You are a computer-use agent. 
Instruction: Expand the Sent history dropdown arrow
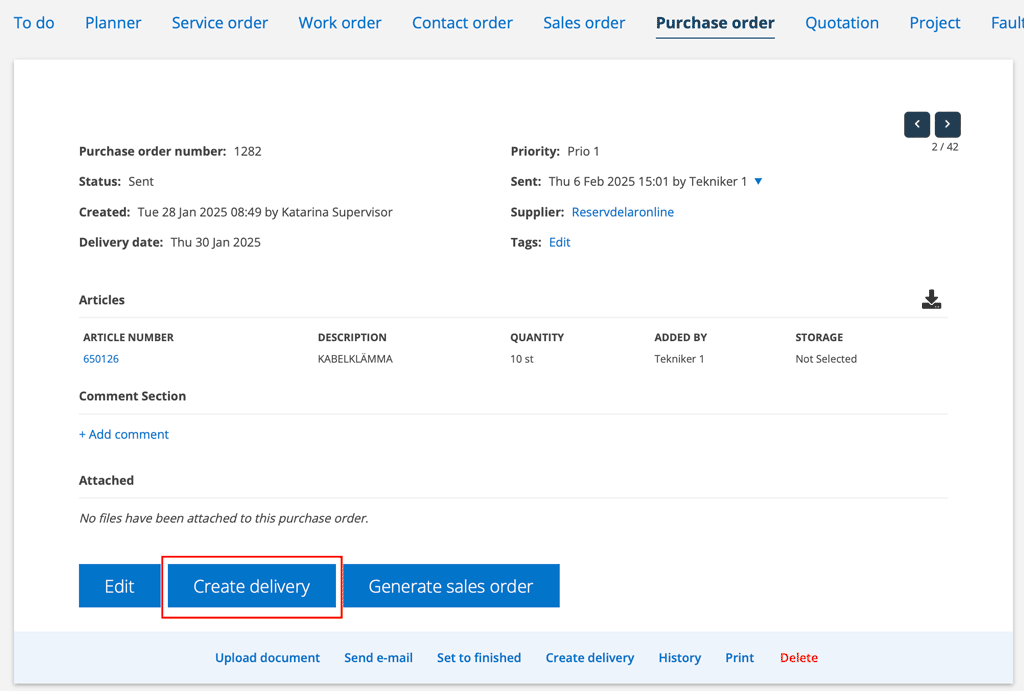[x=758, y=182]
